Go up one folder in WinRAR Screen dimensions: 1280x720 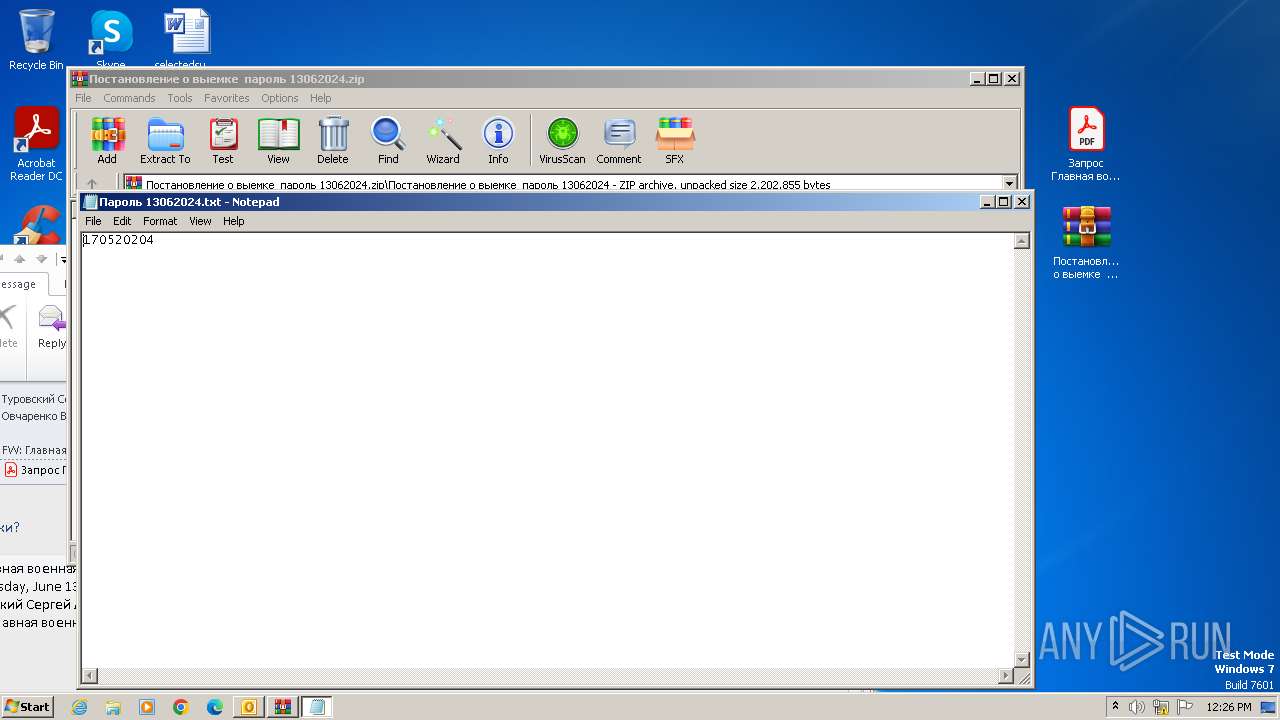click(x=92, y=184)
